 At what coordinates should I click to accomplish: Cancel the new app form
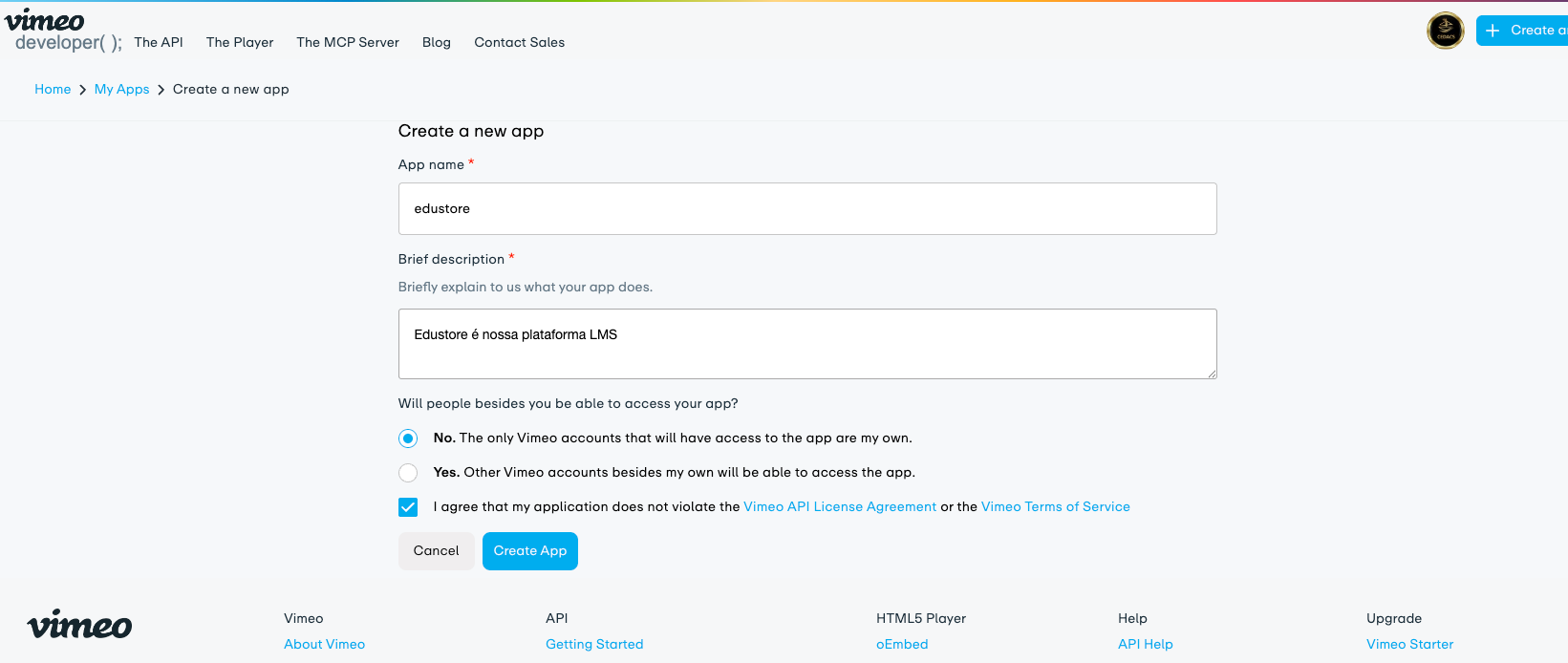[x=436, y=551]
